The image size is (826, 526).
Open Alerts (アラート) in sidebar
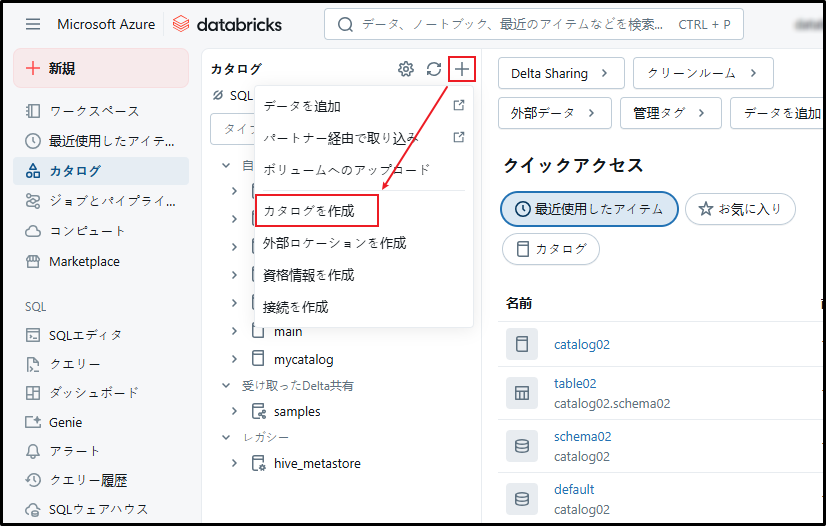click(x=101, y=451)
